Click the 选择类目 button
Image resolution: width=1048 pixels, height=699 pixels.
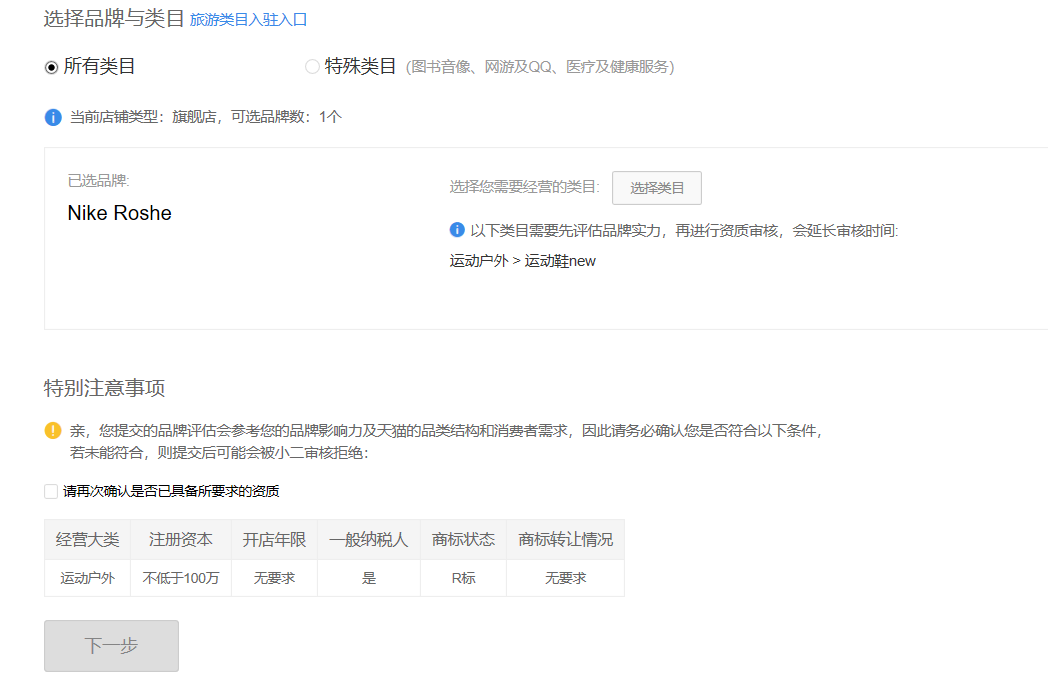pyautogui.click(x=656, y=187)
